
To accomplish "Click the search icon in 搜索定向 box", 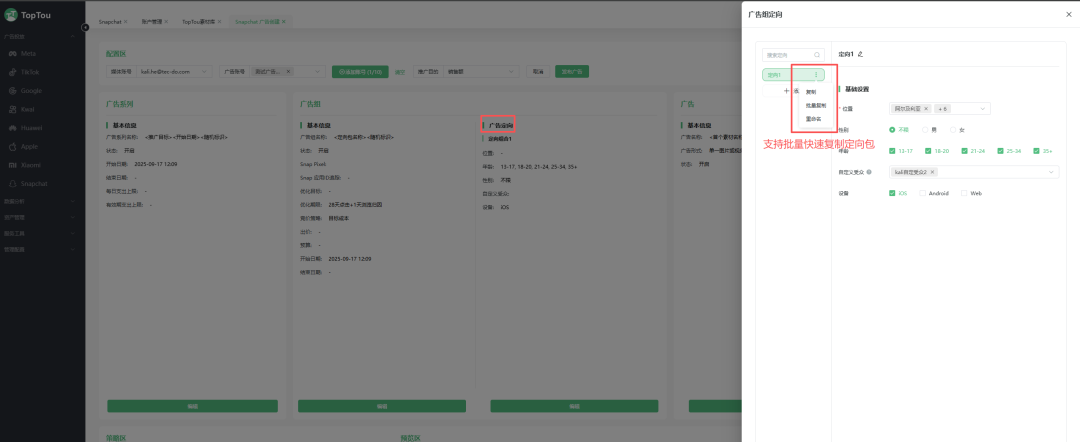I will pos(817,54).
